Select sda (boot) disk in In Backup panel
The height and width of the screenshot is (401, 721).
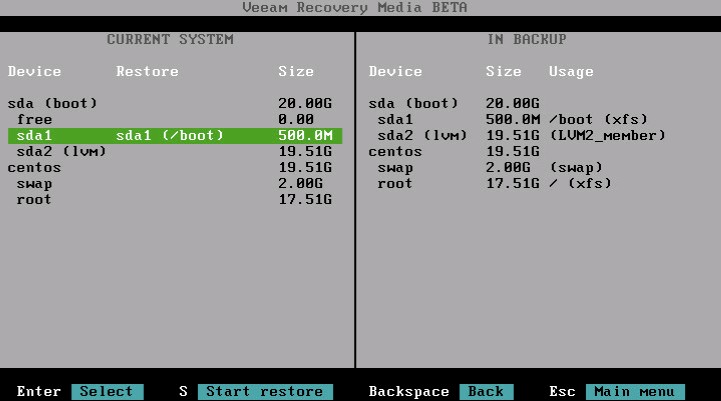[413, 104]
